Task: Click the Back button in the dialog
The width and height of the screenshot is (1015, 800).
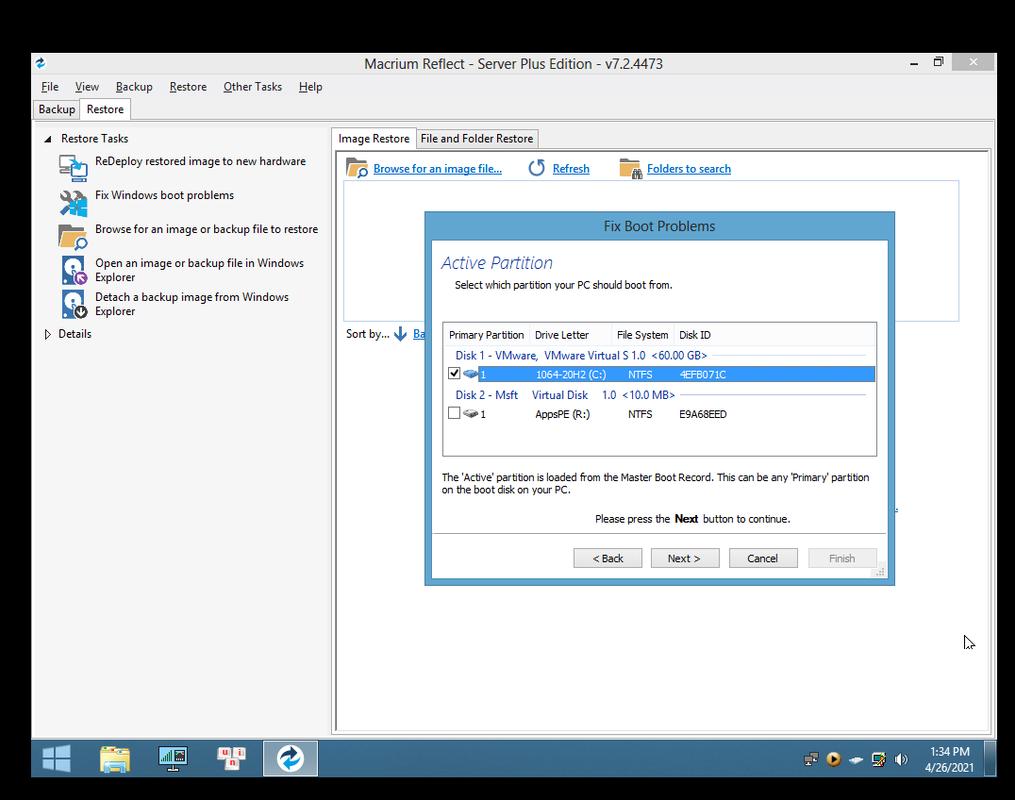Action: 607,558
